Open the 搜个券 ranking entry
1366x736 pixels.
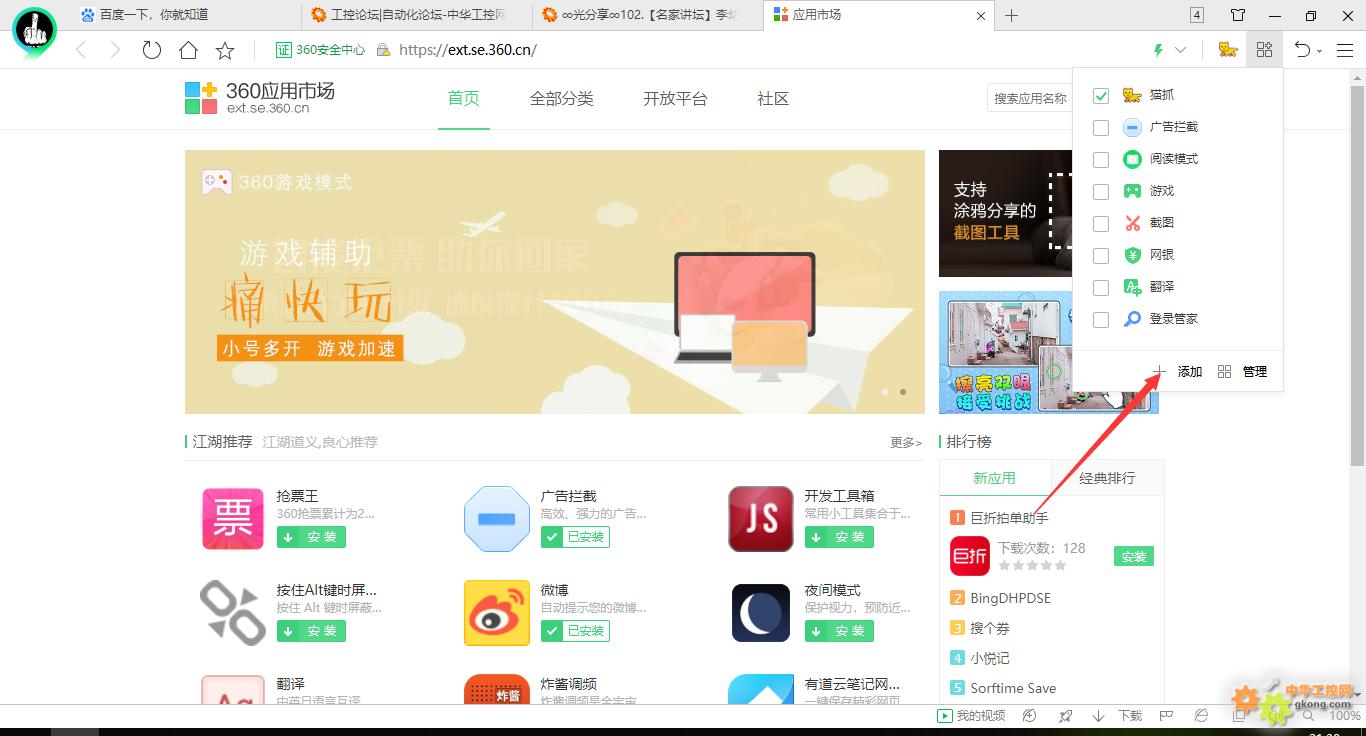(990, 628)
